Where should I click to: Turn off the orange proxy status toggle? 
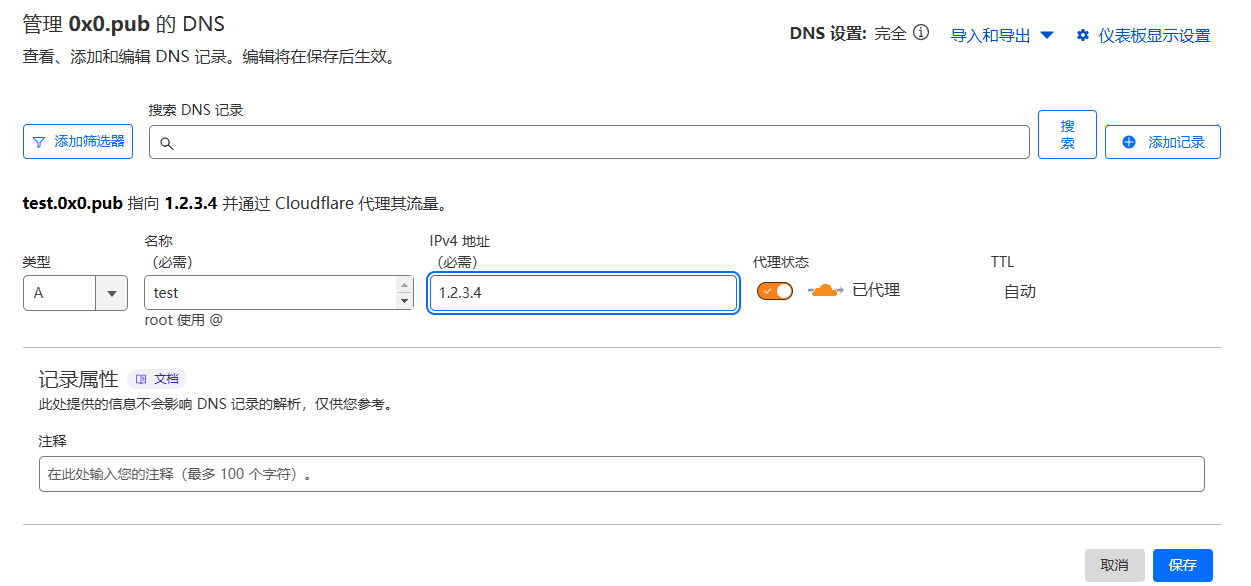775,291
